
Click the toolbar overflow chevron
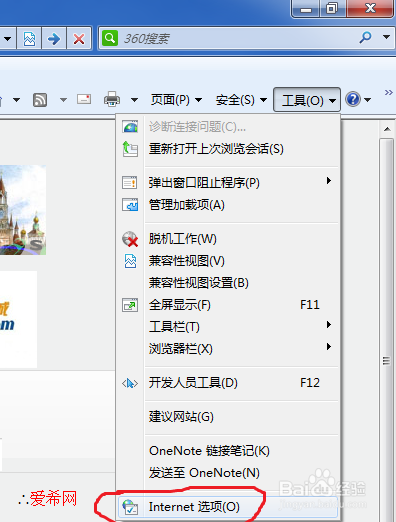click(389, 92)
